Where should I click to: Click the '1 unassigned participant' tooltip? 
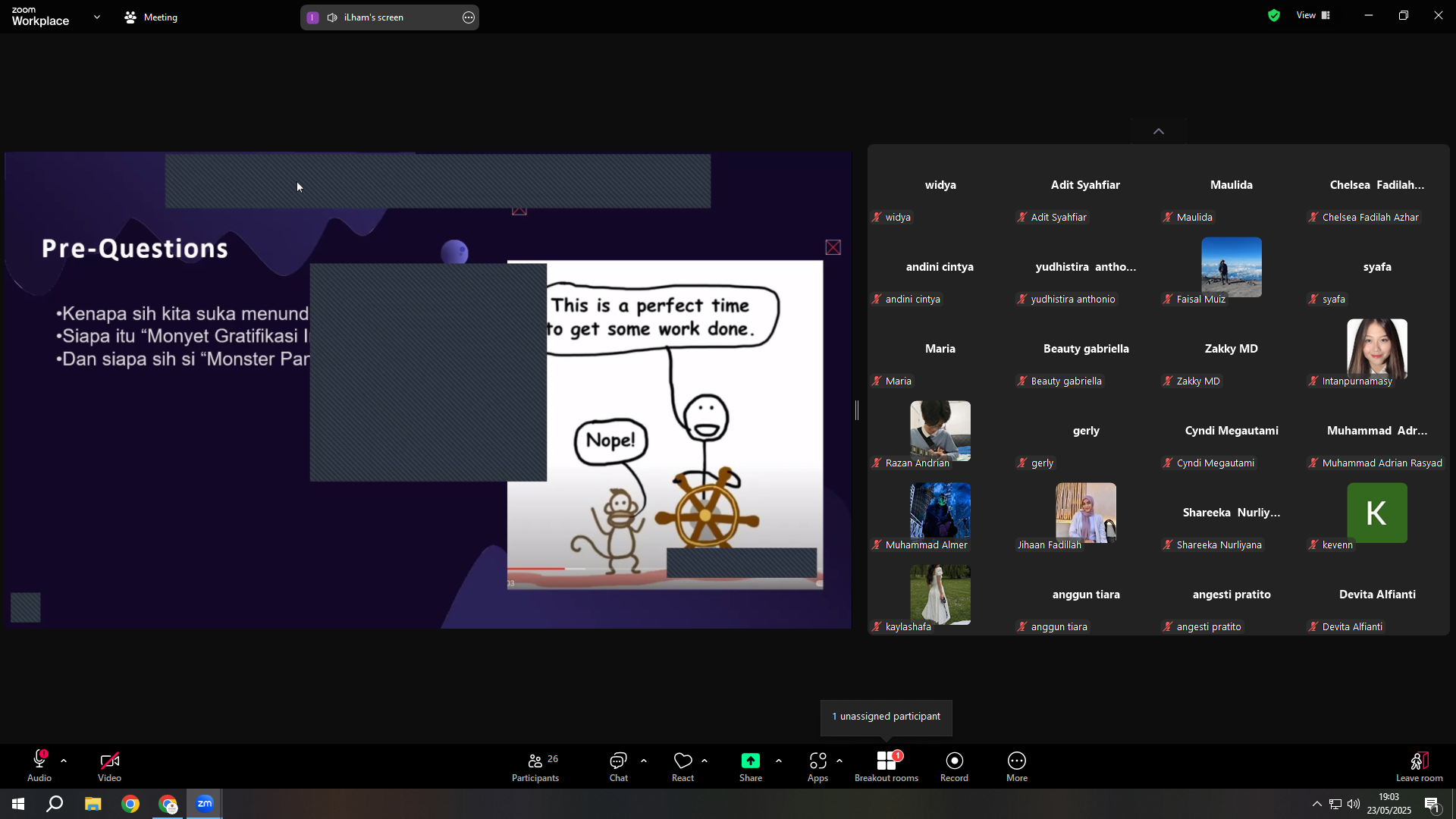pyautogui.click(x=886, y=717)
